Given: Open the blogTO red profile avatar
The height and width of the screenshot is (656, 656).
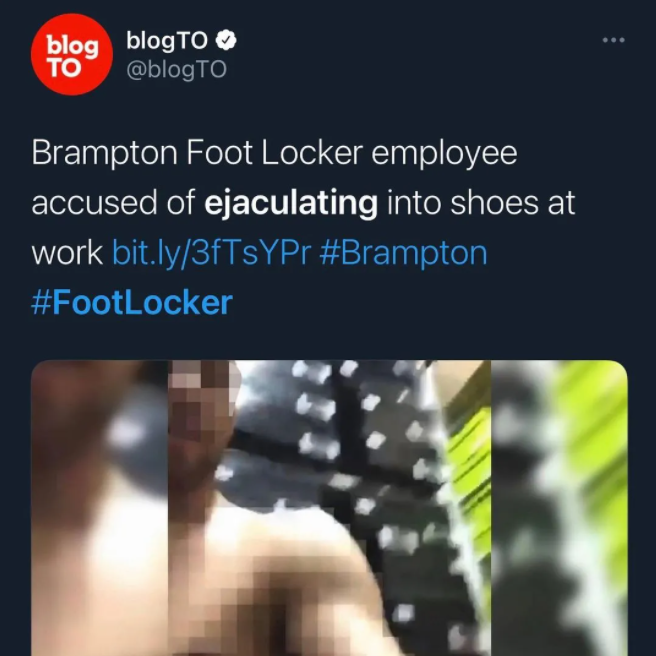Looking at the screenshot, I should [72, 54].
